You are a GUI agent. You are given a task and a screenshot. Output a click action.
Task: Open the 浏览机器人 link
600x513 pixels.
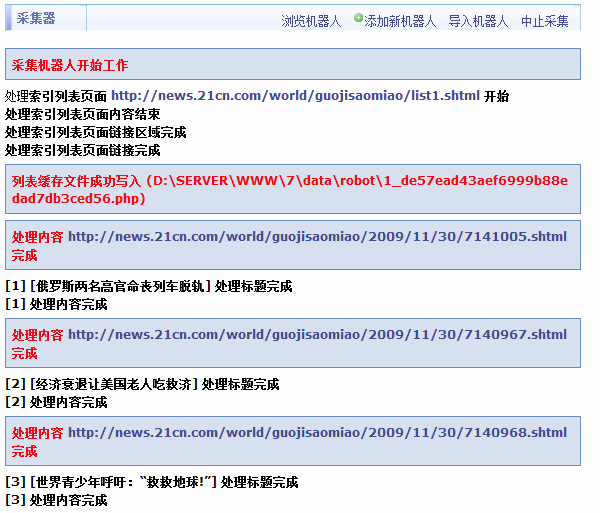(x=311, y=21)
